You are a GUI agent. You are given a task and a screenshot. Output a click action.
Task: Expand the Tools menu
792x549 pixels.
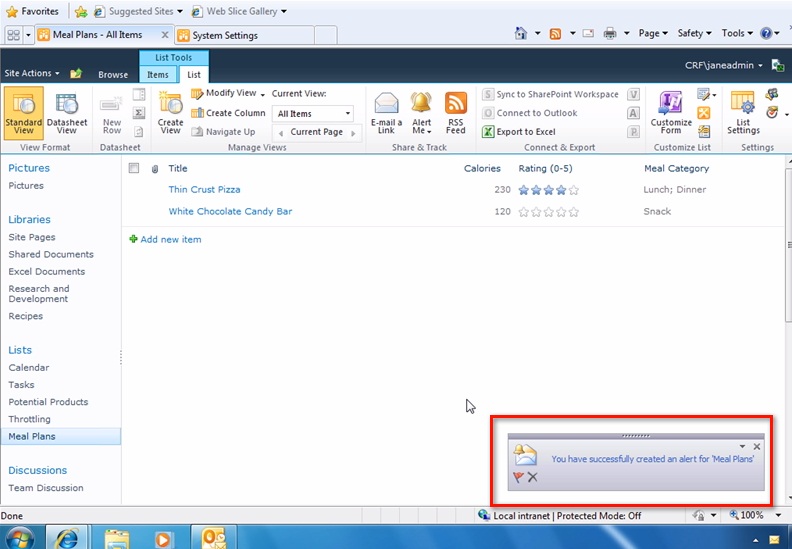point(737,33)
